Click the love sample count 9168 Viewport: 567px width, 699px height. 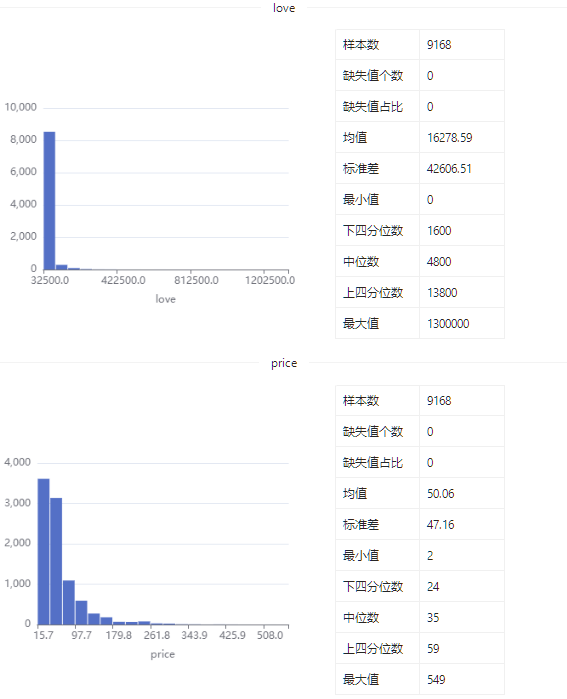439,45
